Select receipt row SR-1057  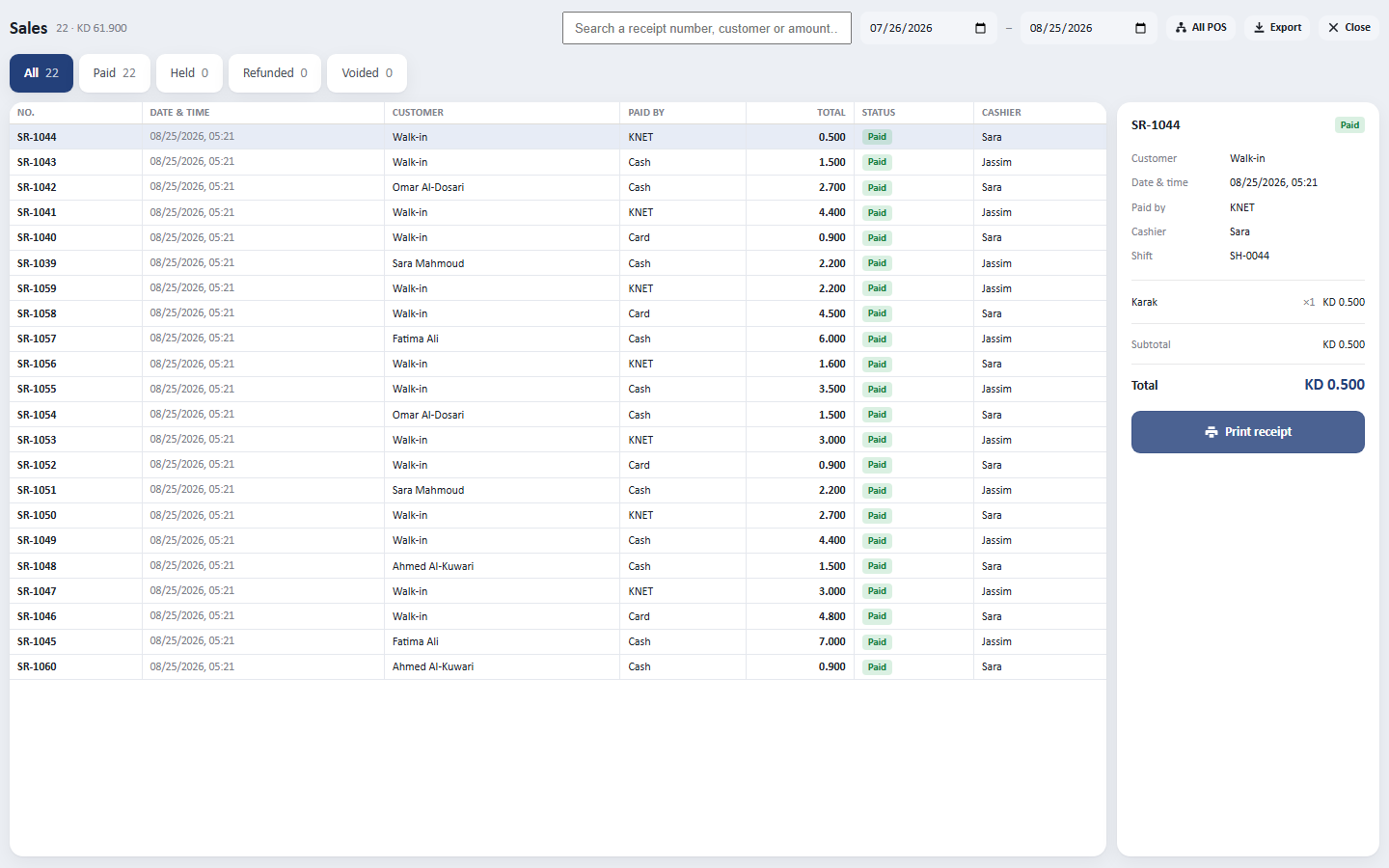click(558, 339)
